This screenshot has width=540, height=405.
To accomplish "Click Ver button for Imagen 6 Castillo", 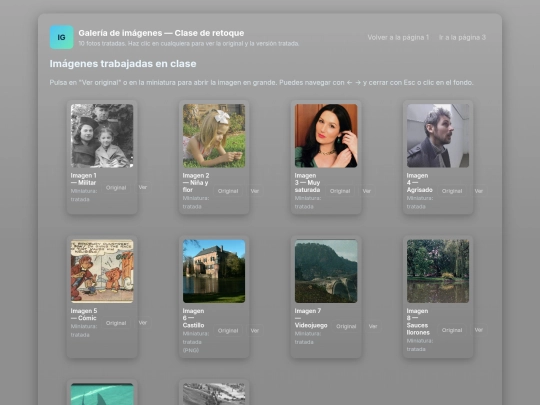I will [x=255, y=330].
